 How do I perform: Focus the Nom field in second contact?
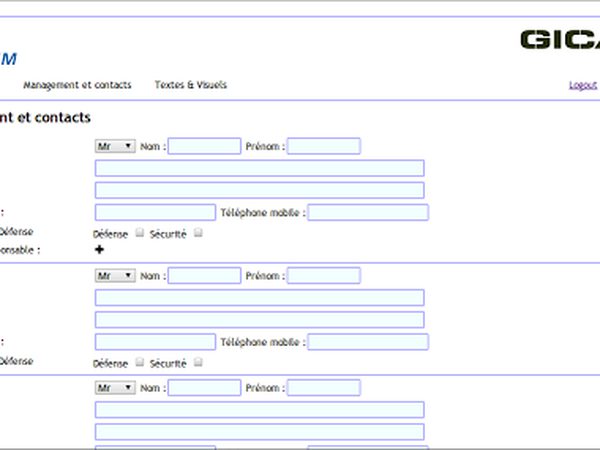[204, 276]
